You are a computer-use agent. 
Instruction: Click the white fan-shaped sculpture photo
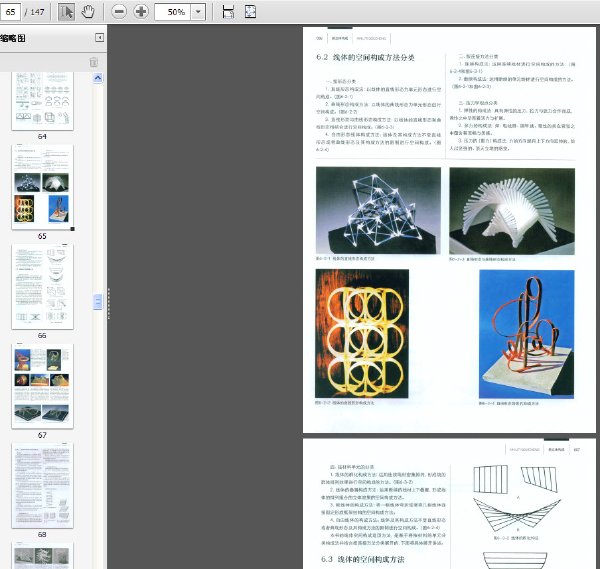512,211
